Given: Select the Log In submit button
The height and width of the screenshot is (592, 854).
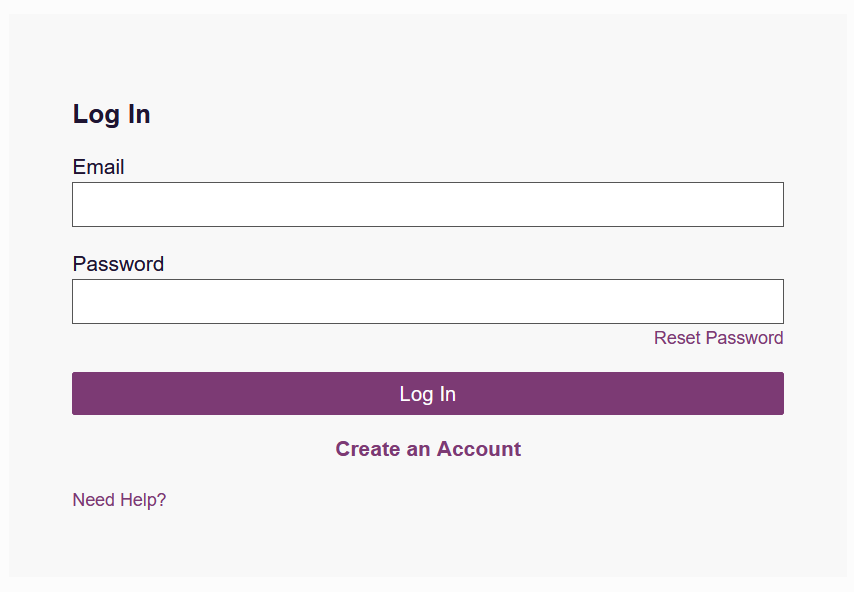Looking at the screenshot, I should [427, 394].
